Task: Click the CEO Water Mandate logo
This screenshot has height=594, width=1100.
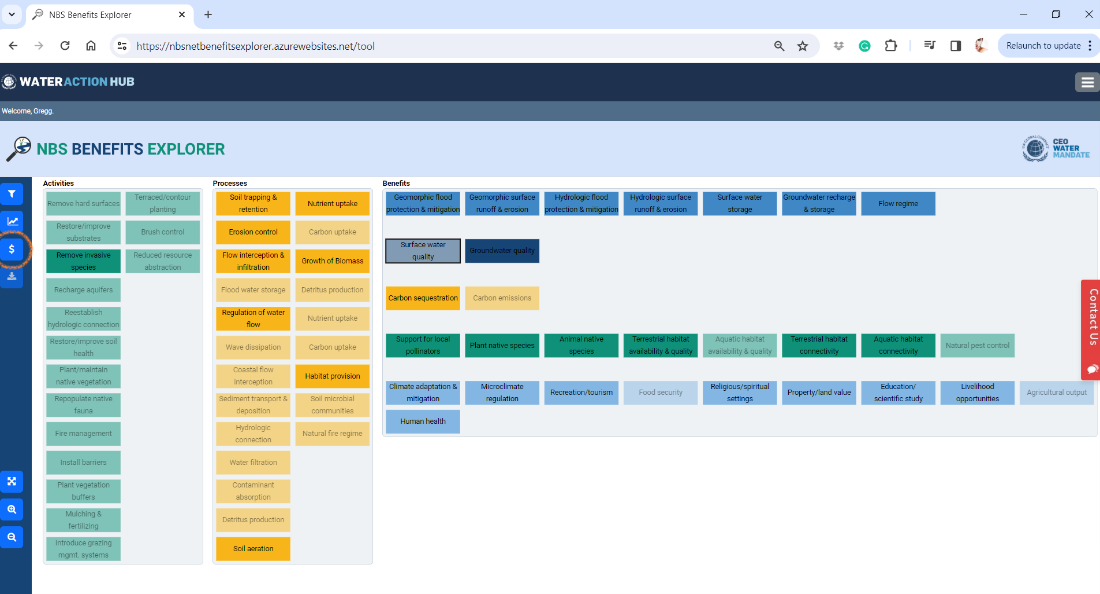Action: [1056, 149]
